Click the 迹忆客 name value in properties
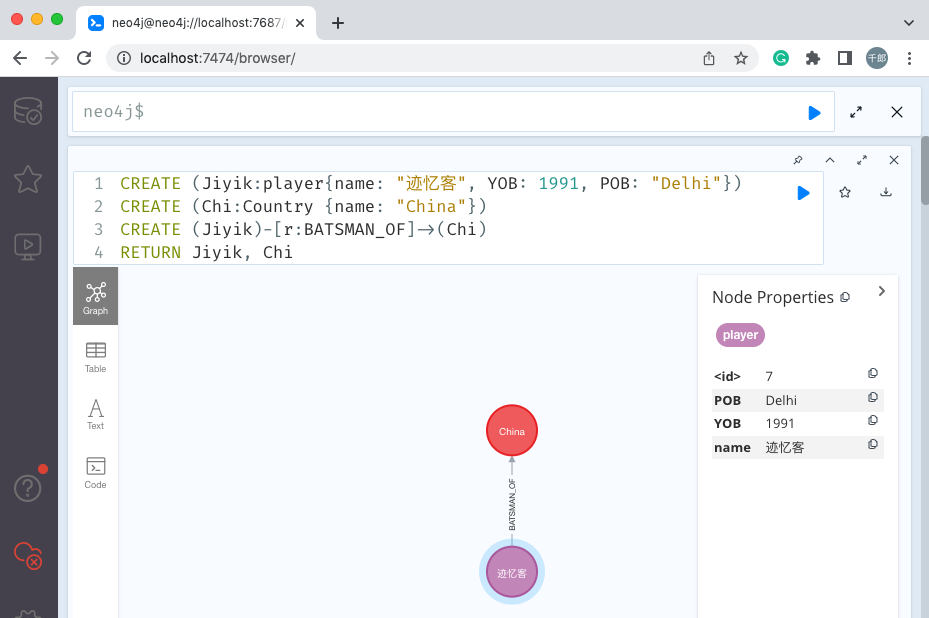 [784, 447]
